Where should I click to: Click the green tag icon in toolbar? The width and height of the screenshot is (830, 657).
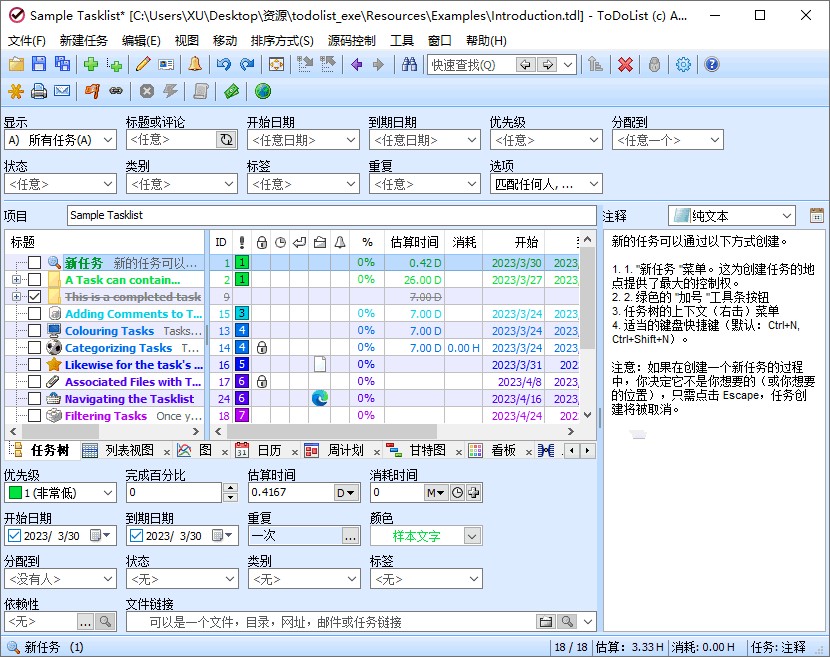[x=231, y=92]
